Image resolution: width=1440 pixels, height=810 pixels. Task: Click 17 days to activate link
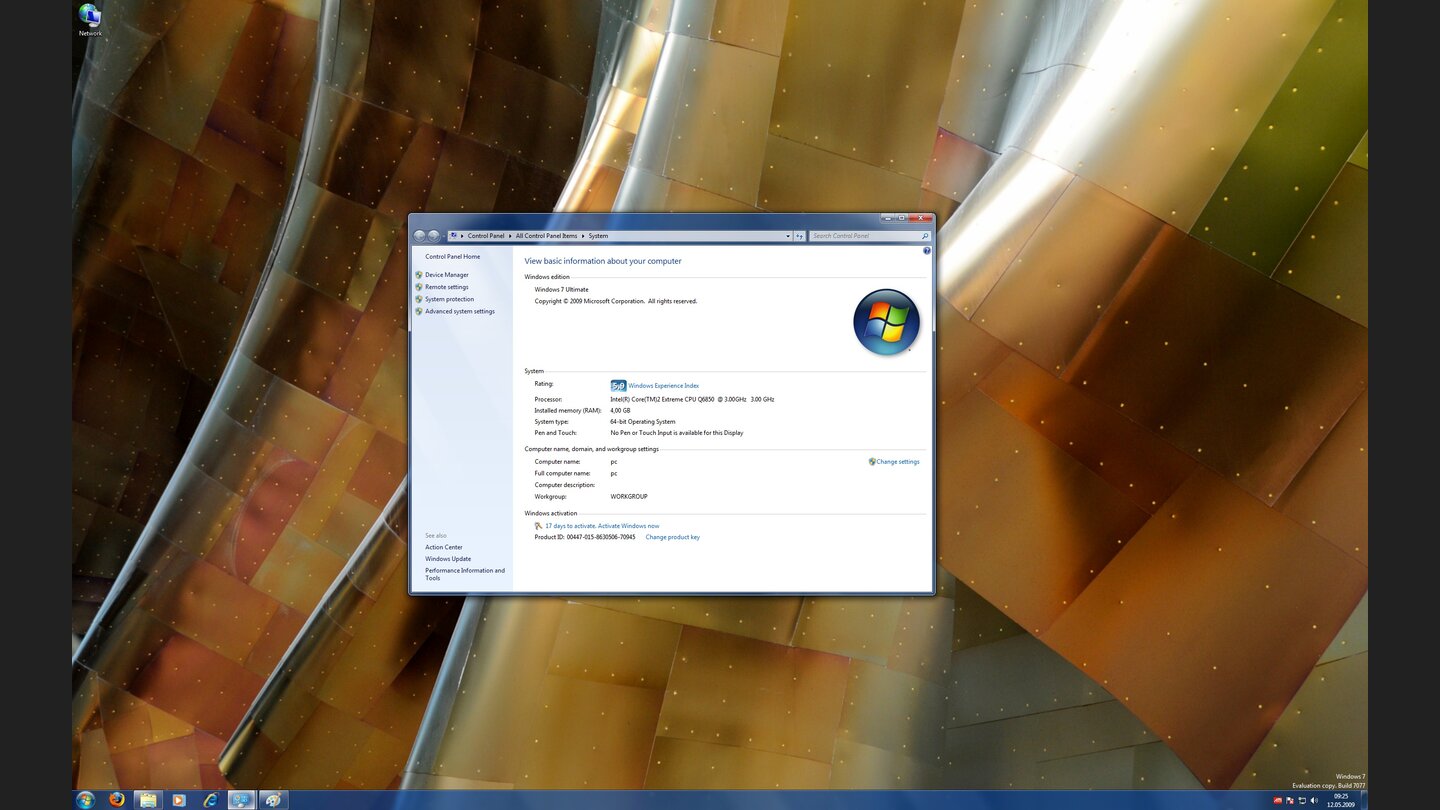(602, 526)
